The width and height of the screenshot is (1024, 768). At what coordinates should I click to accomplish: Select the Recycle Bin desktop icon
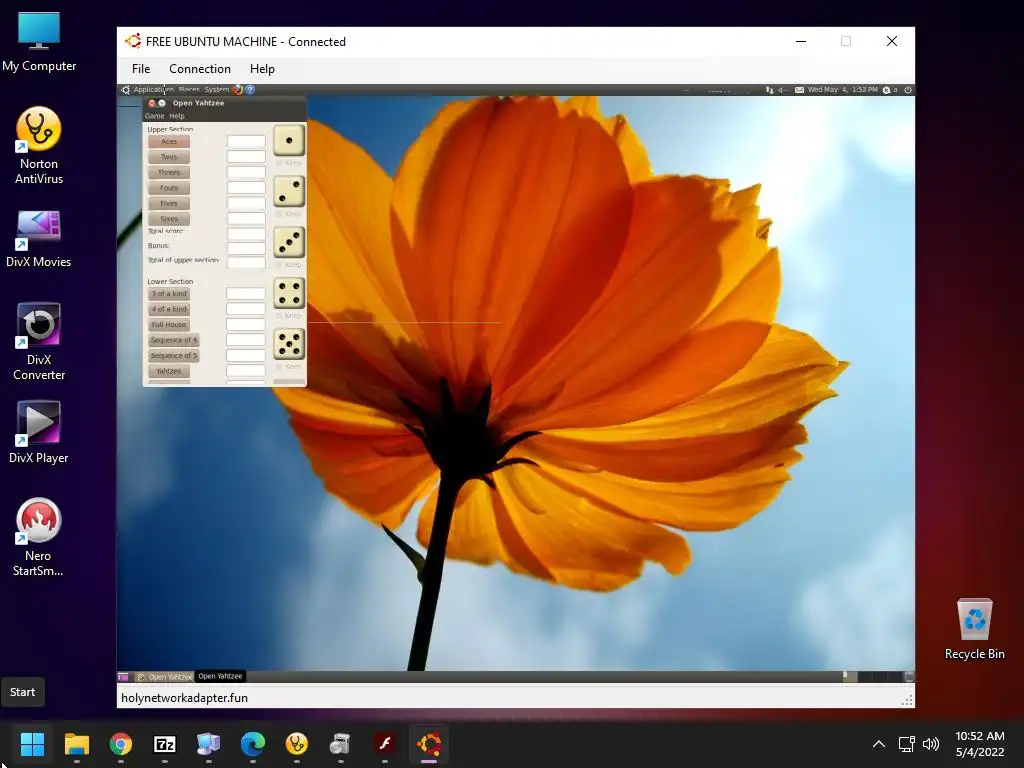click(974, 629)
